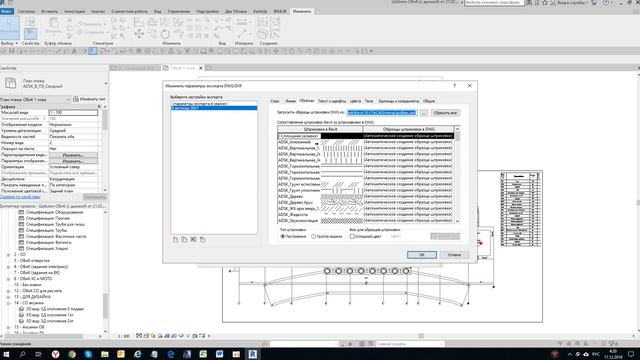The height and width of the screenshot is (360, 640).
Task: Click the Справка по свойствам link
Action: 20,197
